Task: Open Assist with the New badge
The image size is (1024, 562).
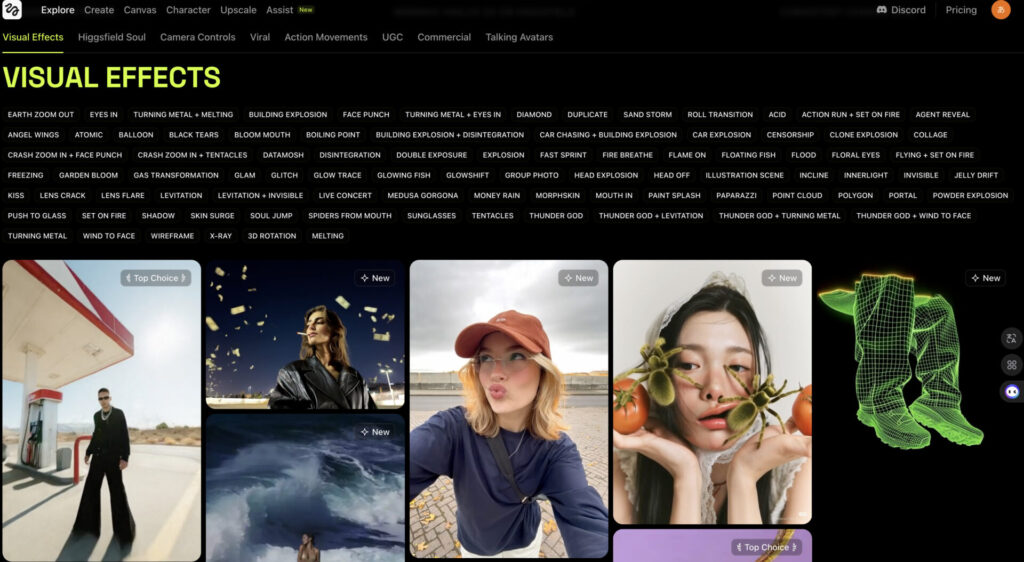Action: (289, 10)
